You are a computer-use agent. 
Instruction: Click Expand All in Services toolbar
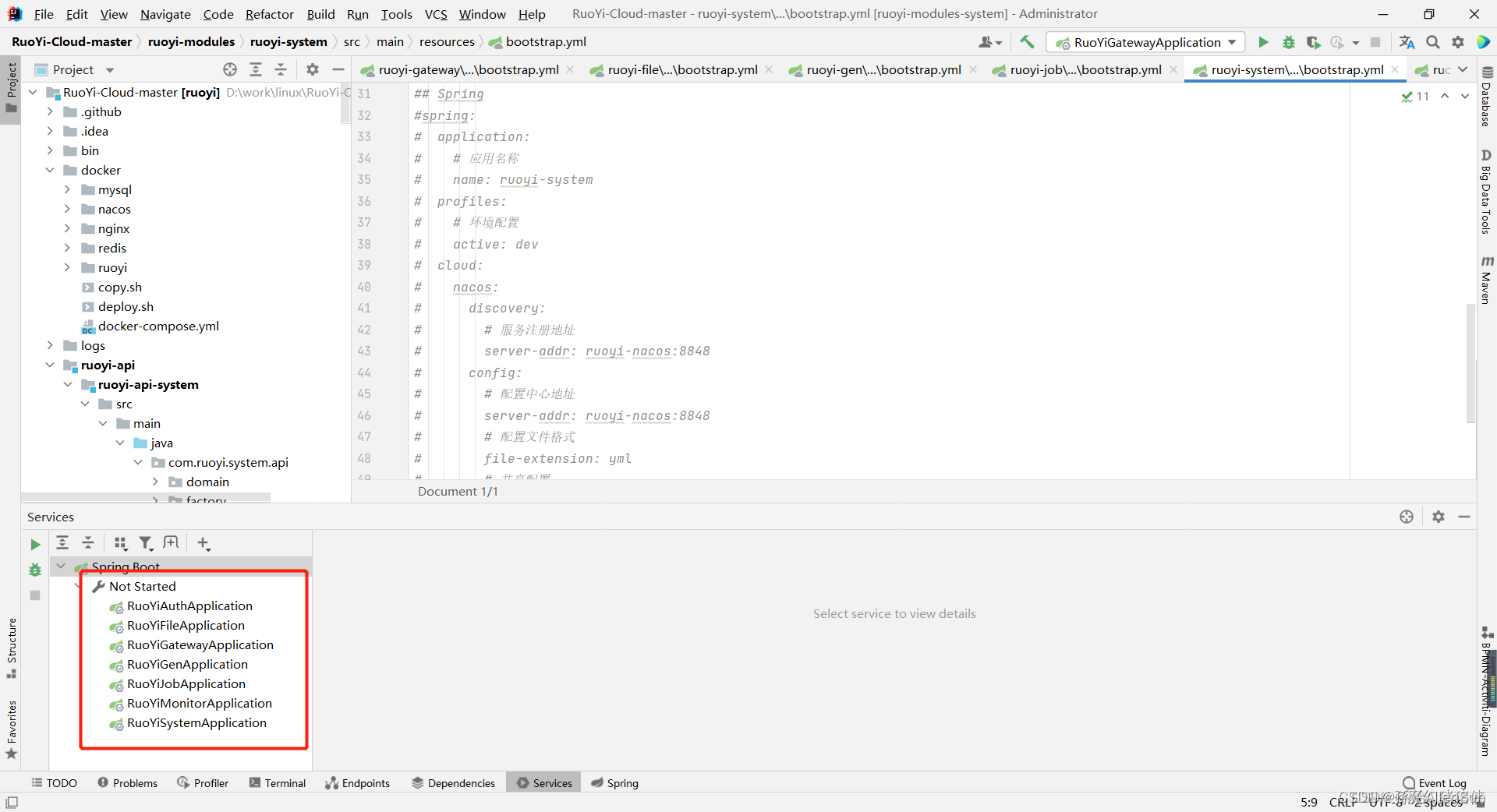point(62,542)
